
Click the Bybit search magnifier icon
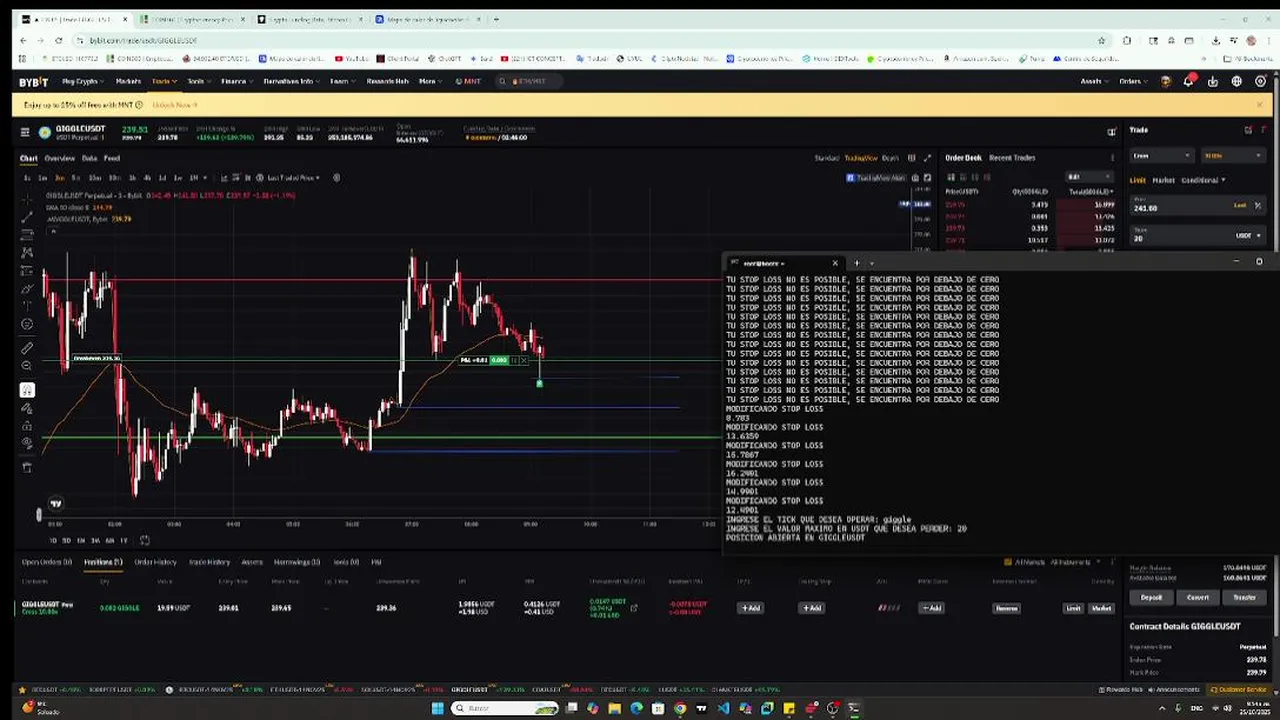pos(502,81)
